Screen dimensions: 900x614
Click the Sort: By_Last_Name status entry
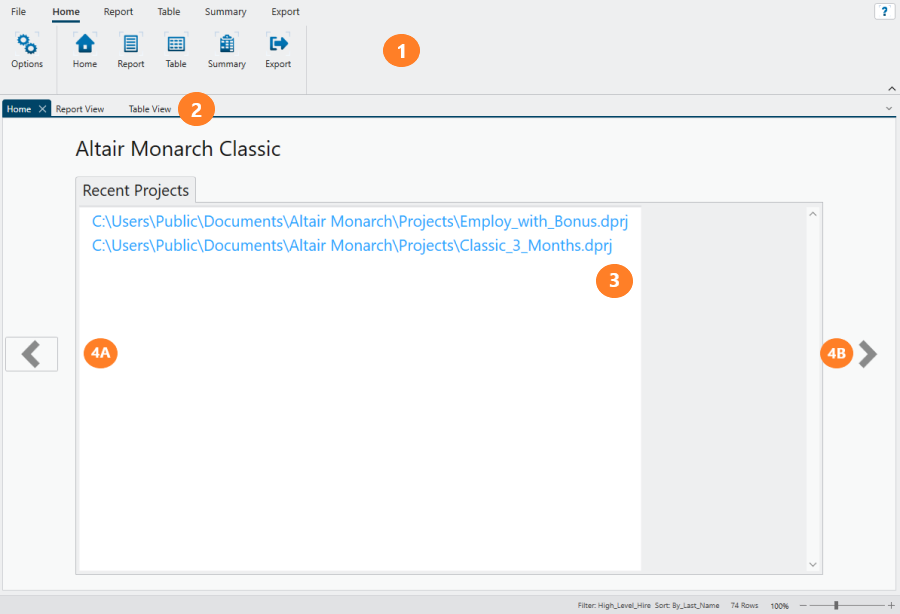click(687, 605)
